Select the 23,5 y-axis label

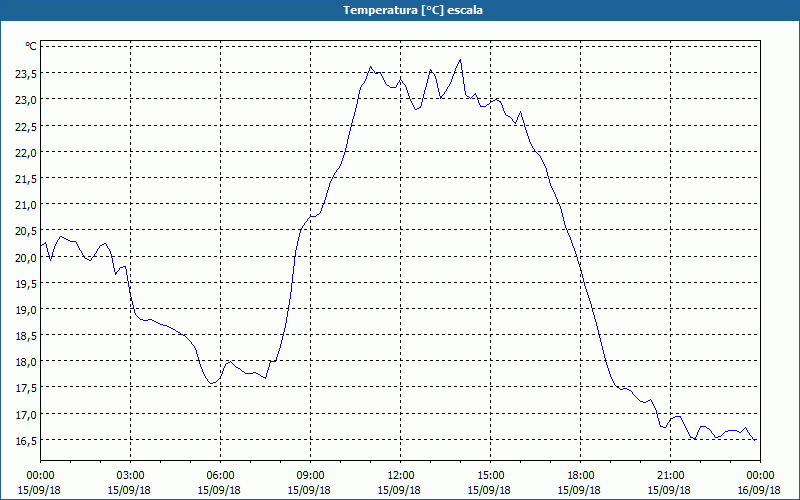point(26,74)
